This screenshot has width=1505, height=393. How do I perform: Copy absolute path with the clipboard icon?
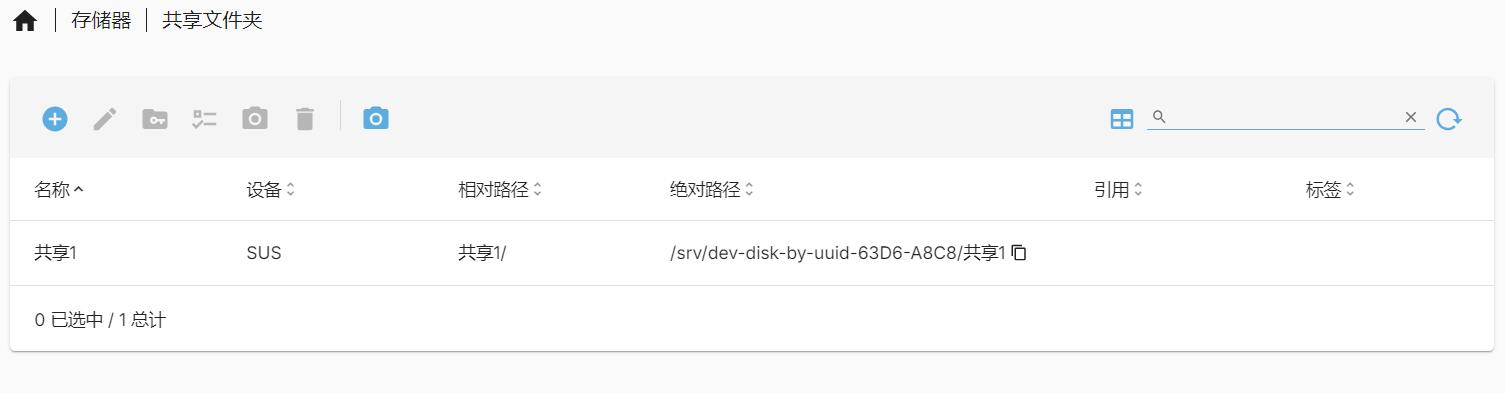(1019, 253)
